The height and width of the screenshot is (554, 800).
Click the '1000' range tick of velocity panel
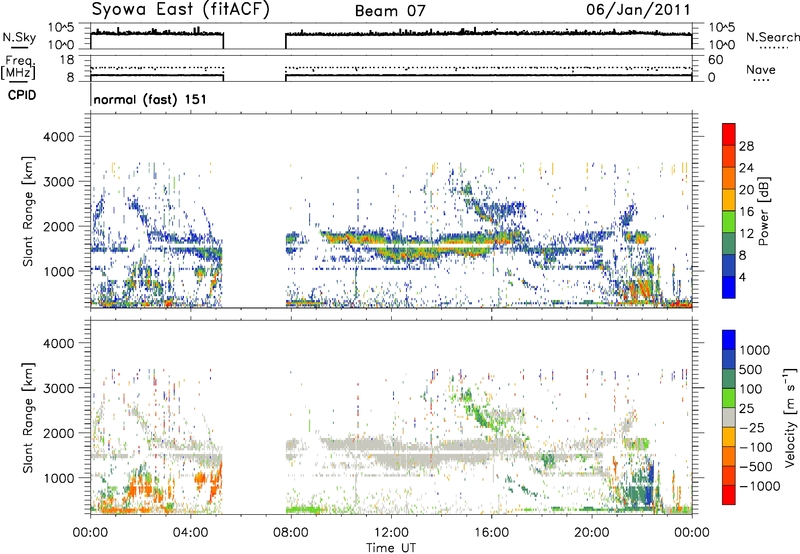click(x=58, y=478)
